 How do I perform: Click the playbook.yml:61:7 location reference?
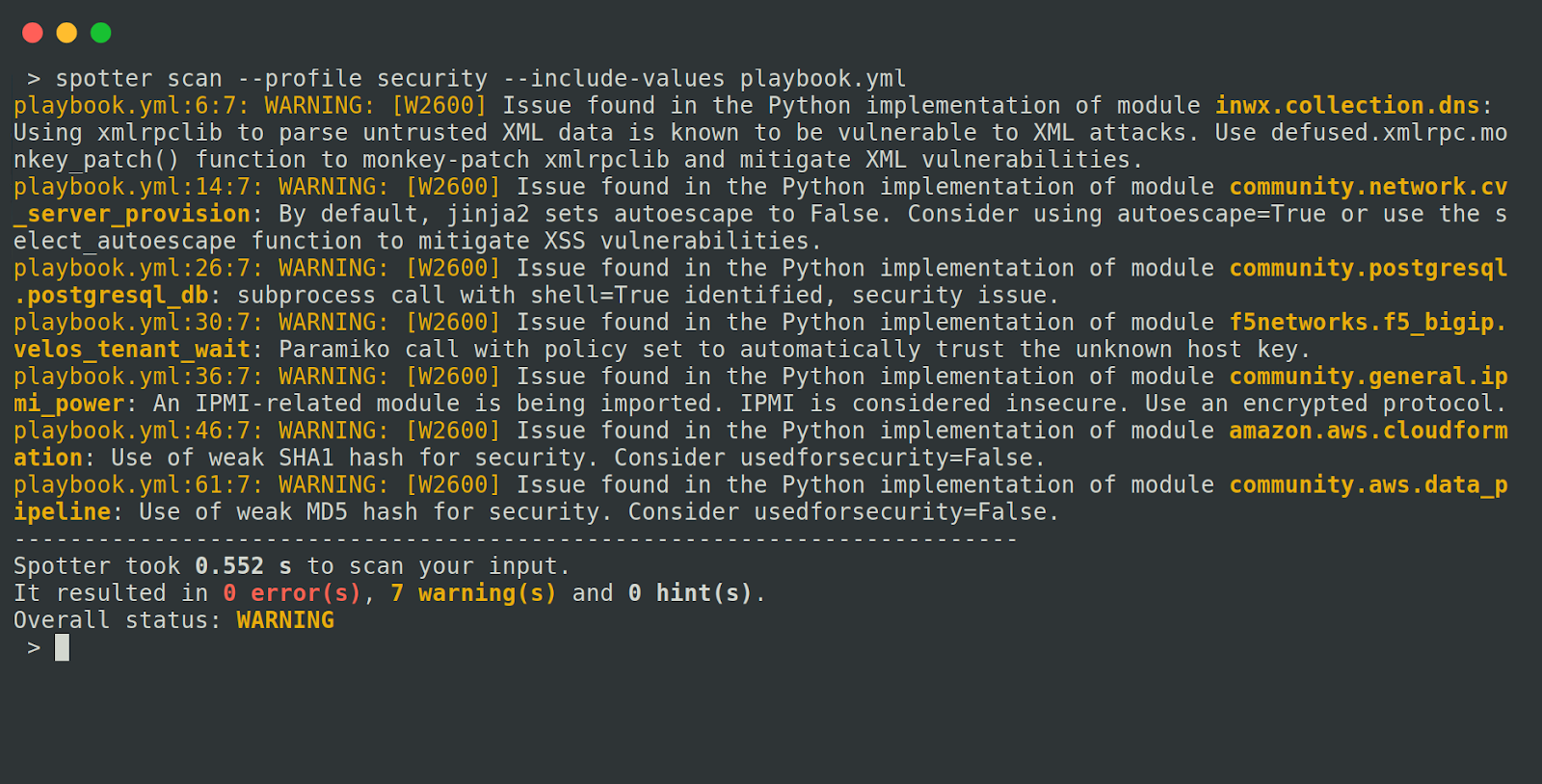pyautogui.click(x=131, y=484)
